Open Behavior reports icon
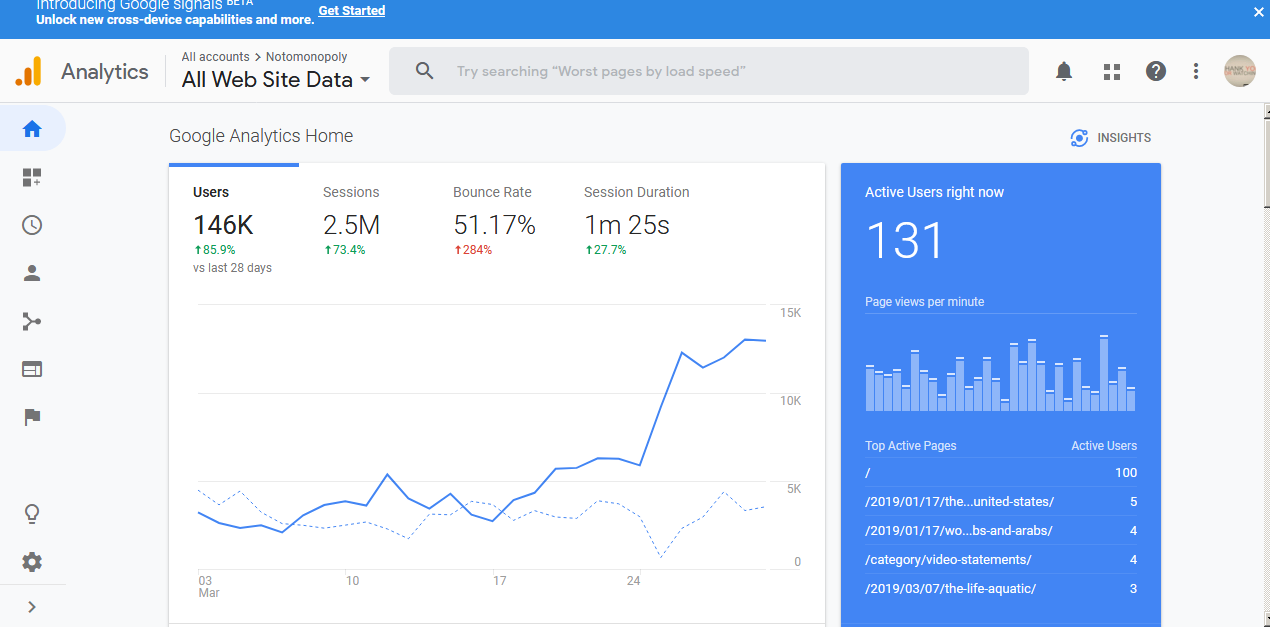 32,369
